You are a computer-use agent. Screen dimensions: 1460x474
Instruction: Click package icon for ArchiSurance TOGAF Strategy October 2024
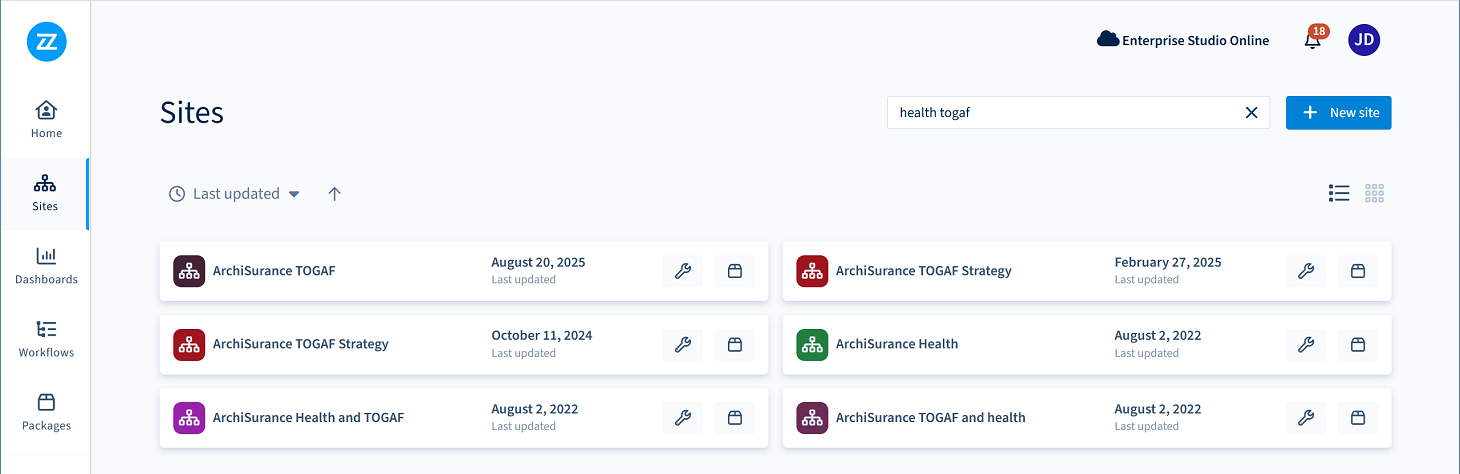734,344
